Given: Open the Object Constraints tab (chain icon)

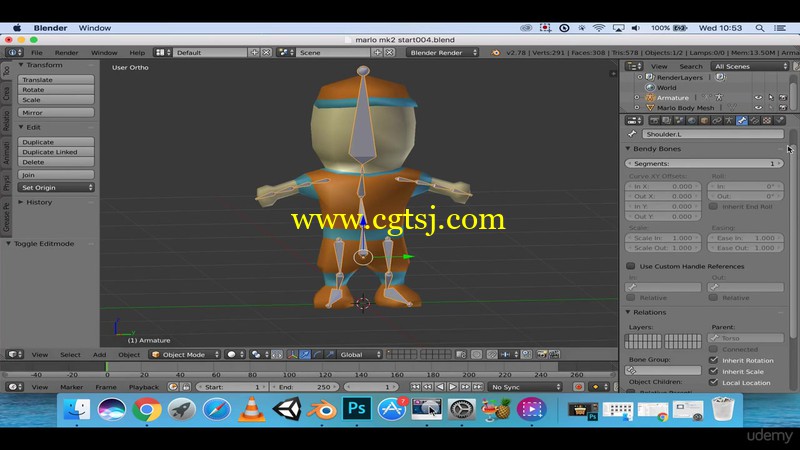Looking at the screenshot, I should (717, 120).
